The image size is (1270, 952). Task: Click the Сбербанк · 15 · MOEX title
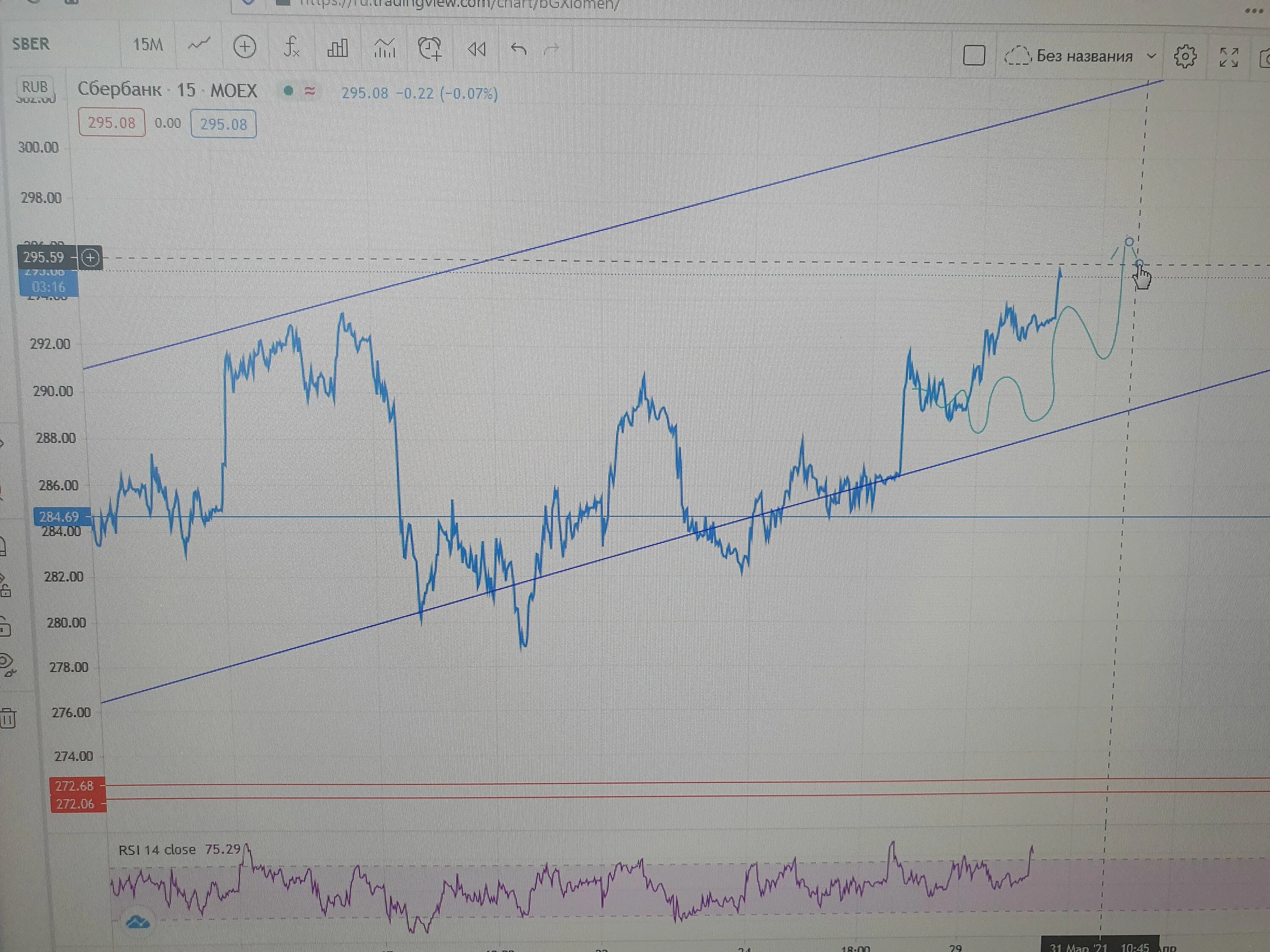(x=167, y=90)
